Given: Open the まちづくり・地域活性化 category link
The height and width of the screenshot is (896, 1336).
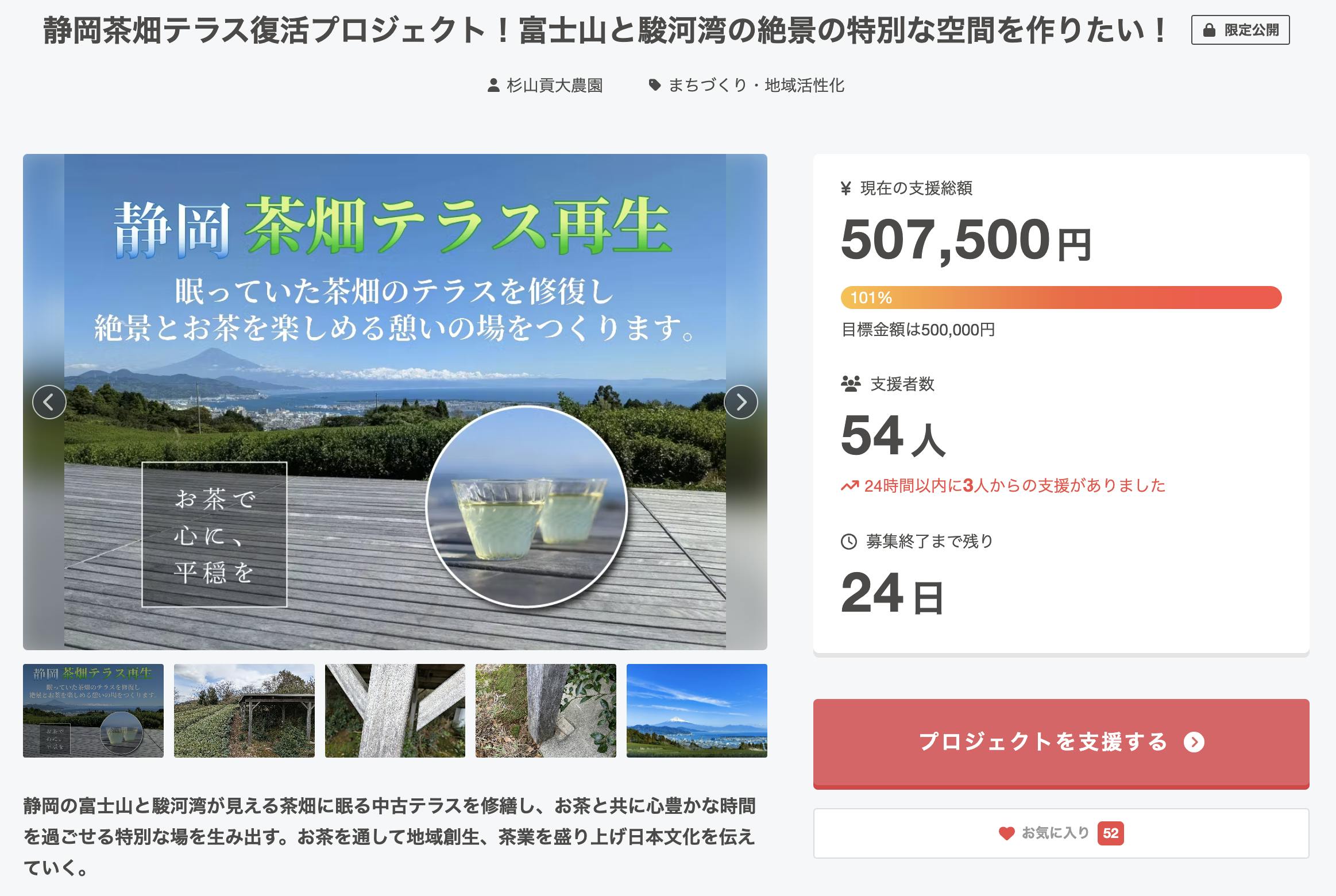Looking at the screenshot, I should (756, 86).
